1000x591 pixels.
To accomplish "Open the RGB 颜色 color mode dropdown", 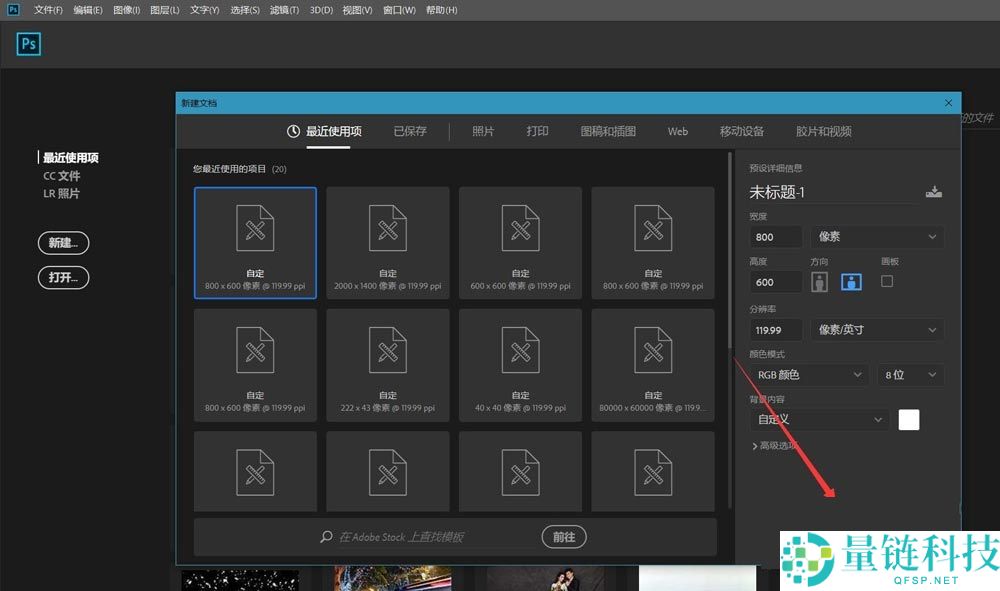I will click(x=806, y=374).
